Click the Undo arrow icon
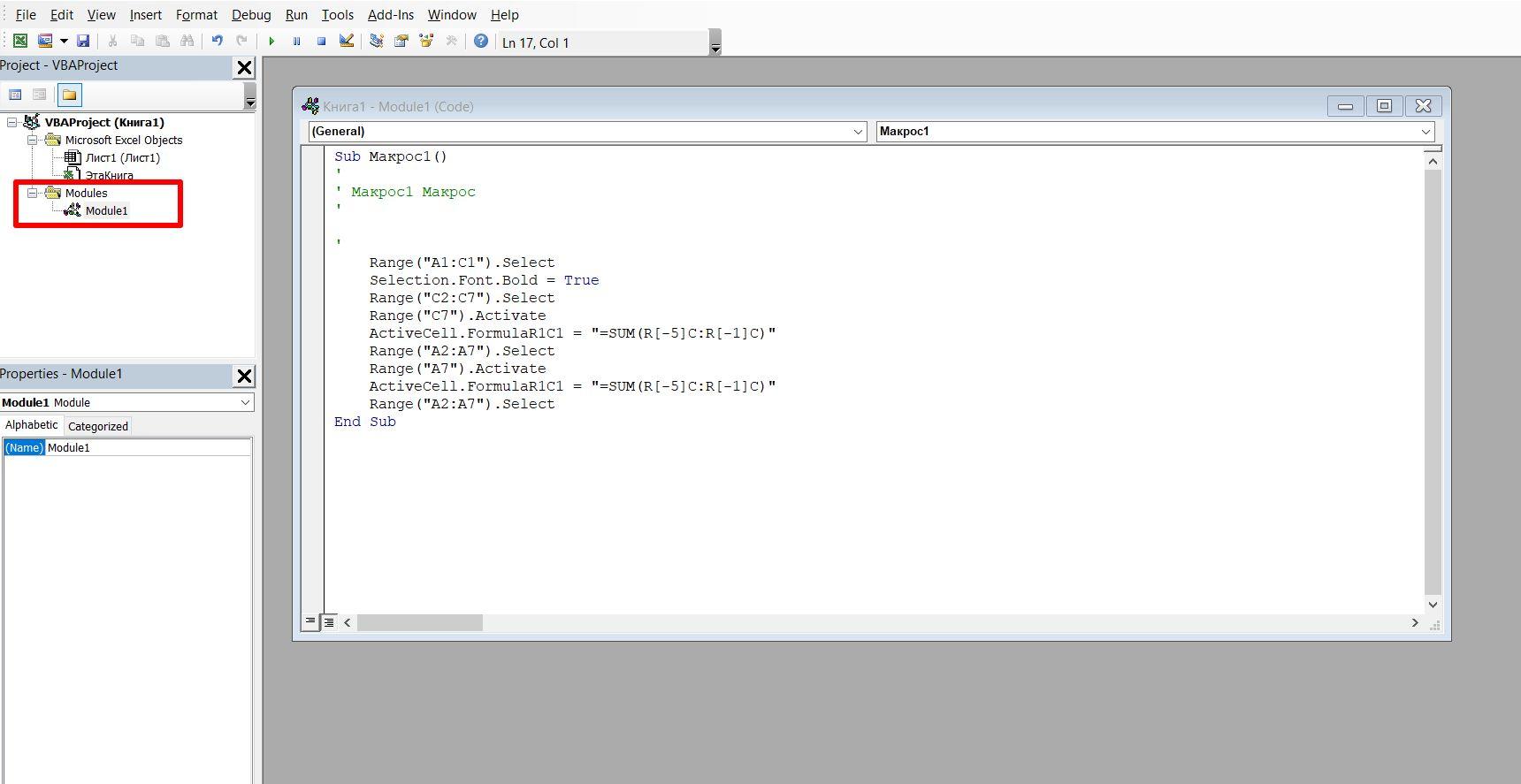This screenshot has width=1521, height=784. click(x=217, y=41)
